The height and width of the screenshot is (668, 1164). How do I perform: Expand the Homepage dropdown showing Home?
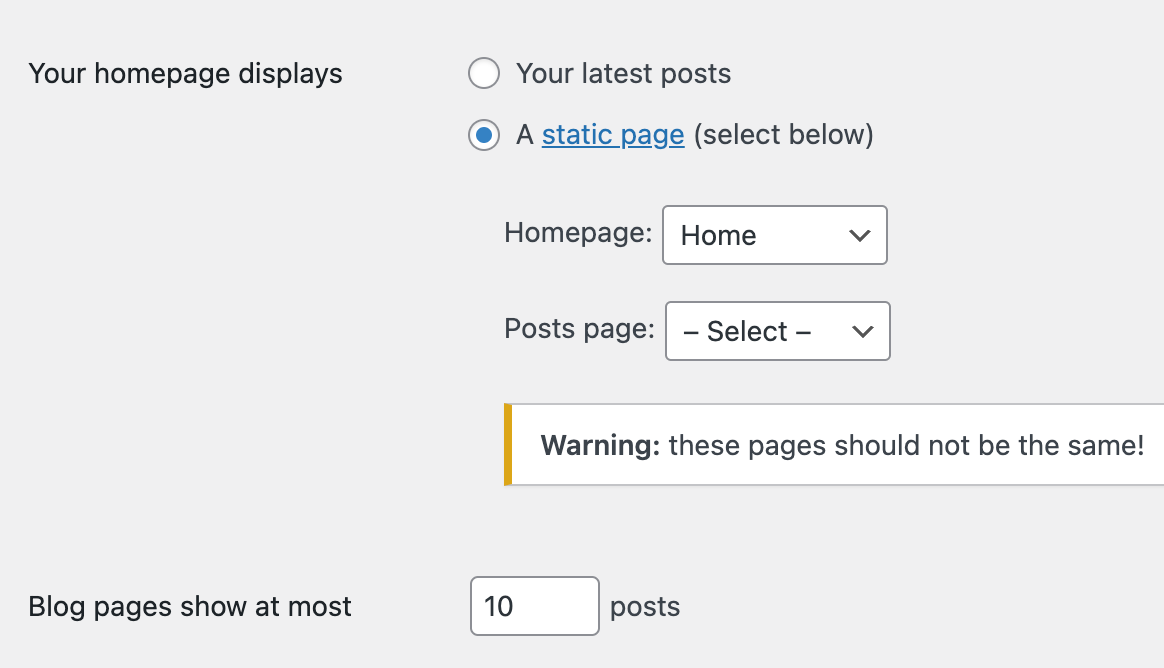coord(774,235)
